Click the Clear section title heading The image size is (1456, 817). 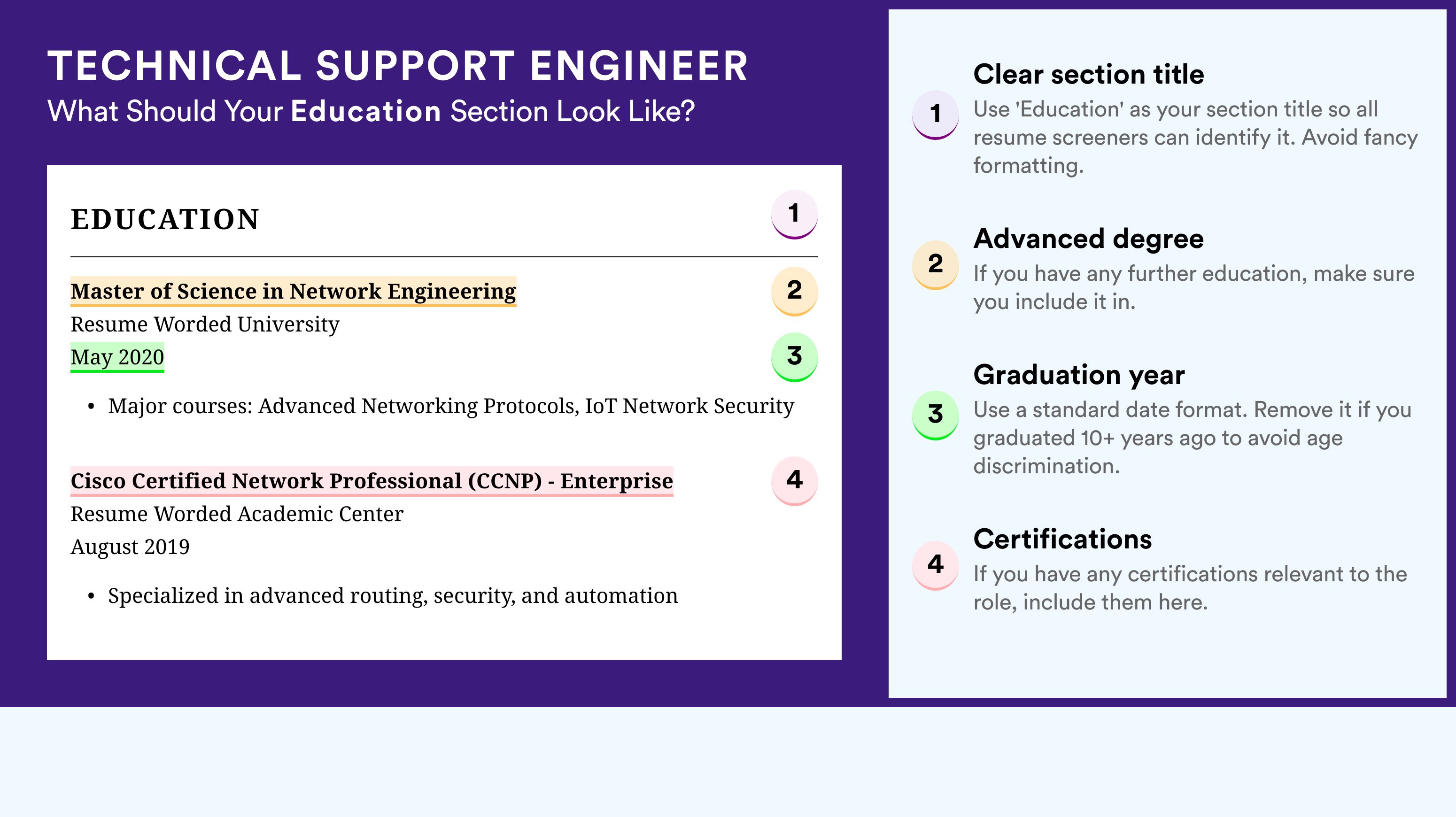click(x=1089, y=75)
